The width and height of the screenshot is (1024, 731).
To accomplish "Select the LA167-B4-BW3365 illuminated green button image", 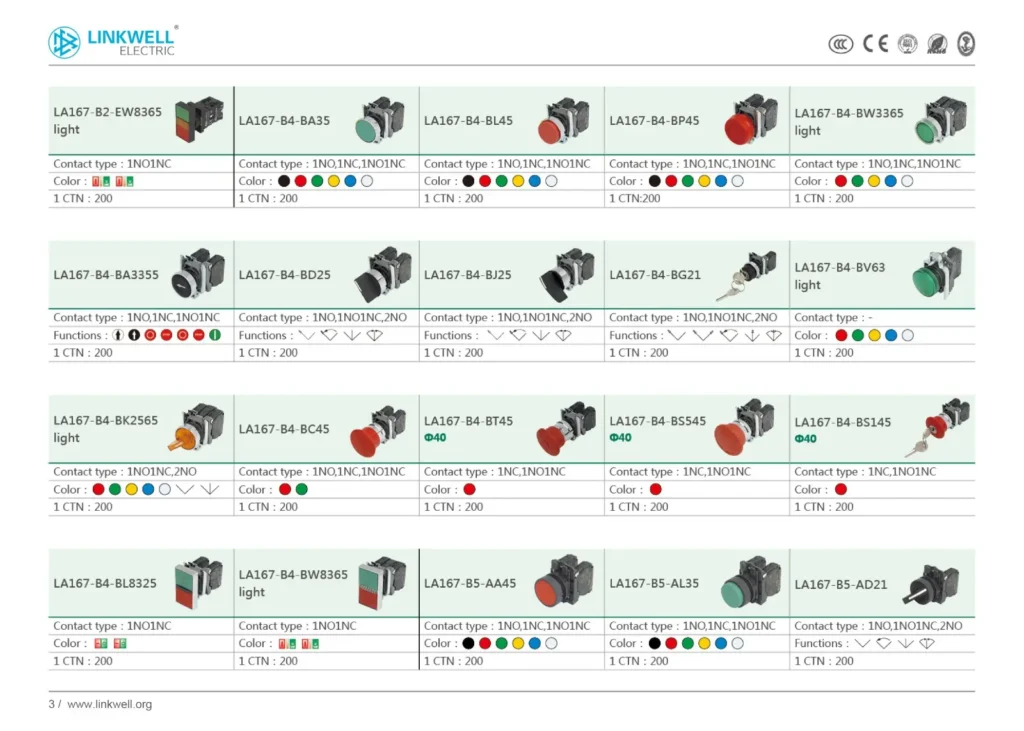I will (x=940, y=120).
